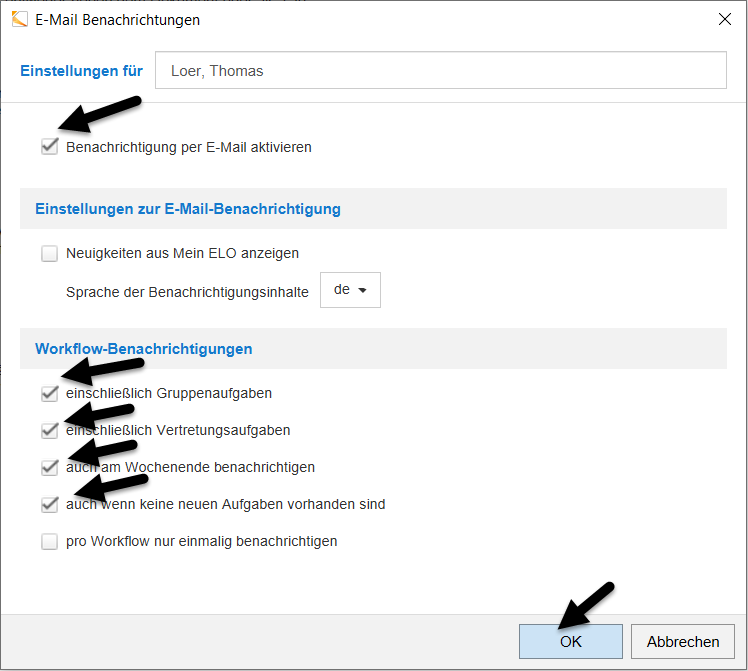Screen dimensions: 748x671
Task: Disable 'Benachrichtigung per E-Mail aktivieren' checkbox
Action: coord(50,147)
